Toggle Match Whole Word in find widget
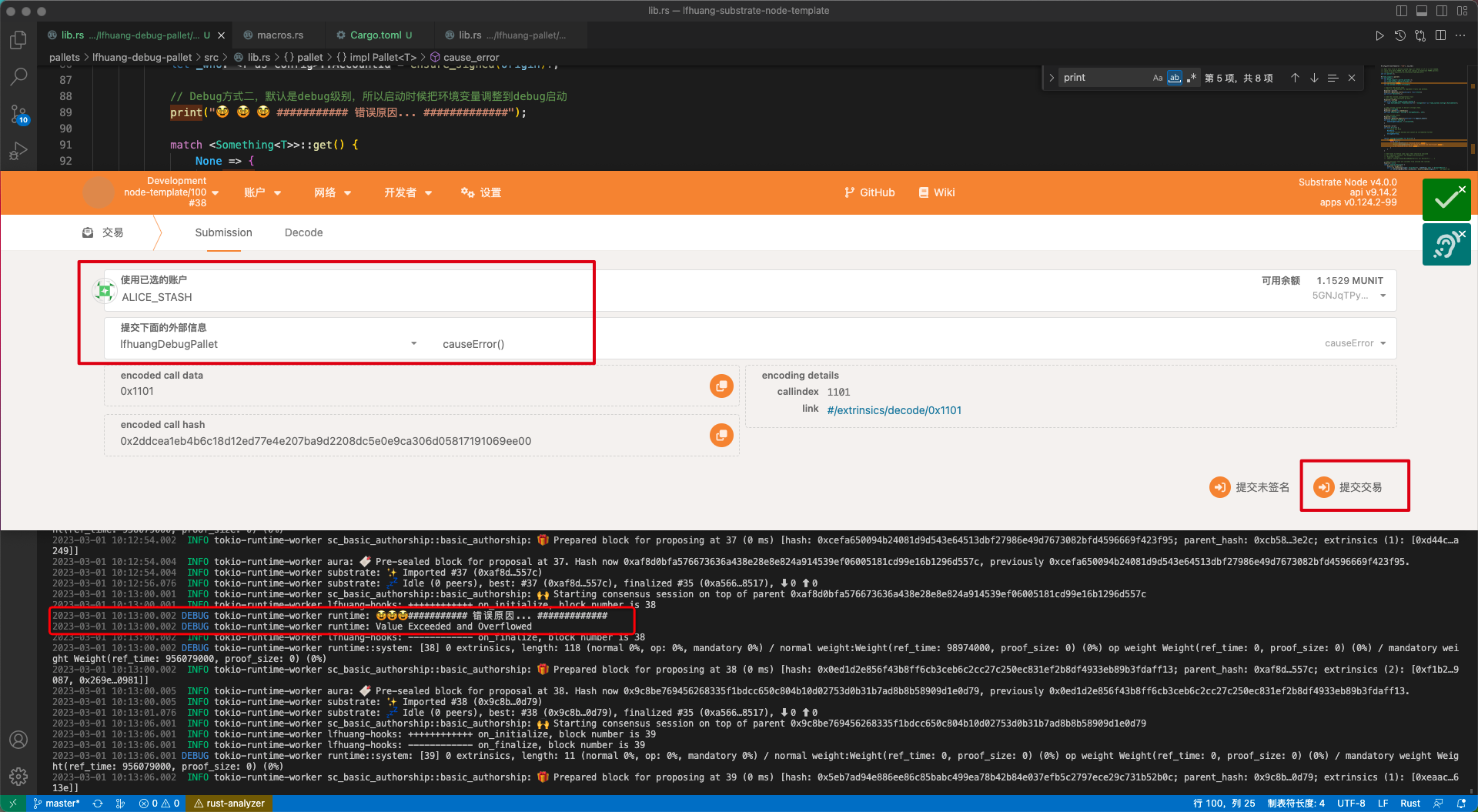This screenshot has width=1478, height=812. [x=1174, y=78]
